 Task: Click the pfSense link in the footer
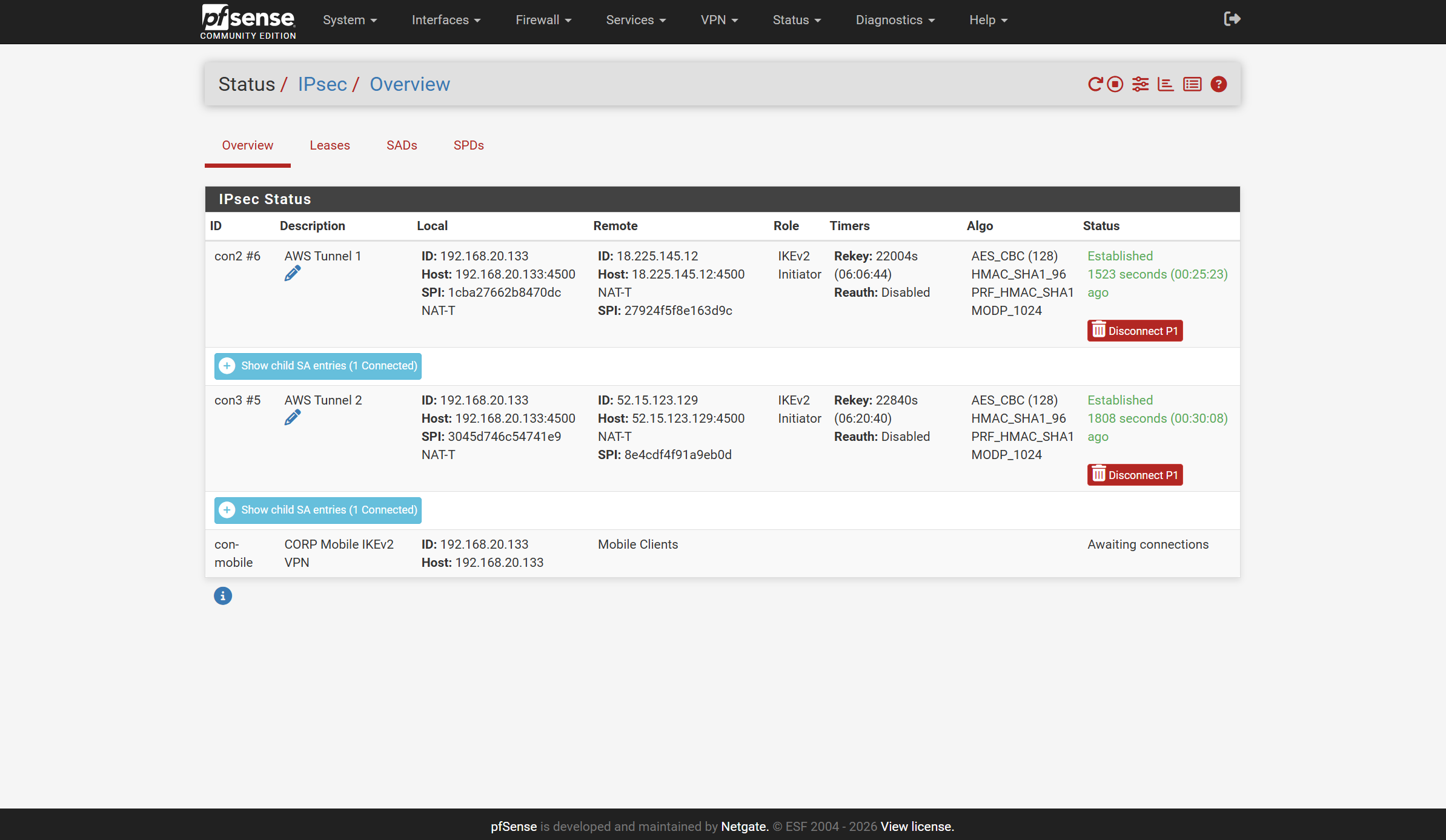tap(514, 827)
